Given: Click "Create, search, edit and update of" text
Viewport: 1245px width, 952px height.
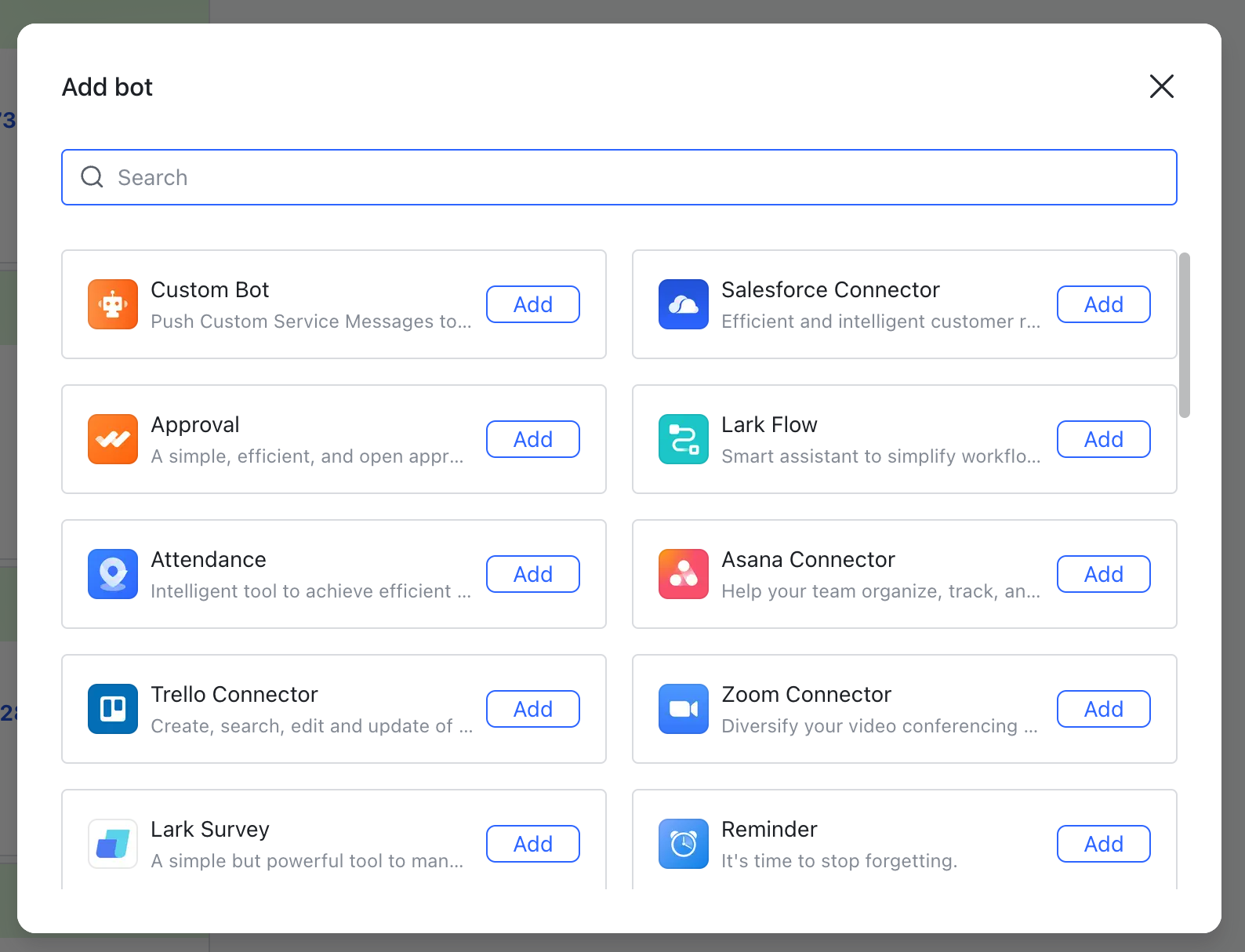Looking at the screenshot, I should (x=302, y=726).
